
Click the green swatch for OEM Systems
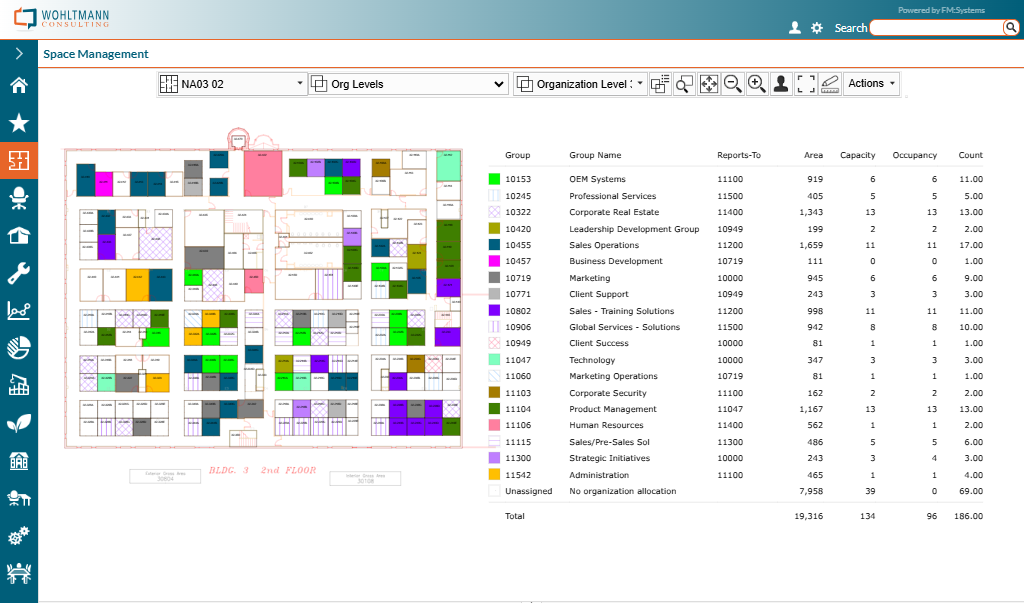pos(494,180)
